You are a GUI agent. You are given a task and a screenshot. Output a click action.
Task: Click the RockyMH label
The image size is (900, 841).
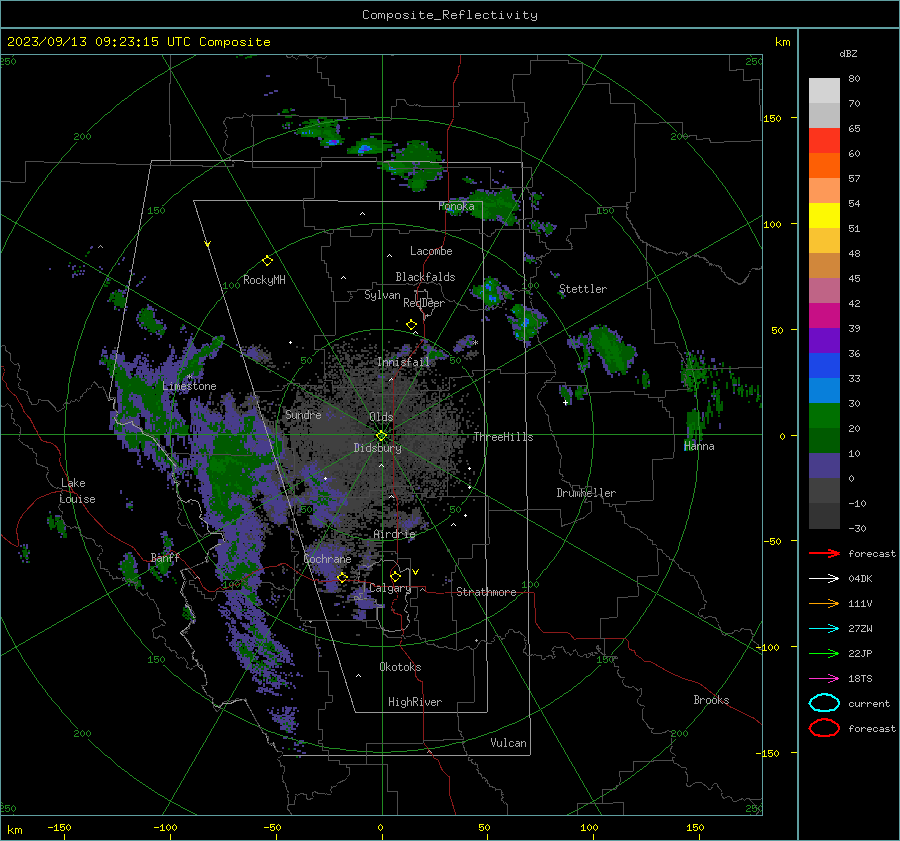pos(264,280)
